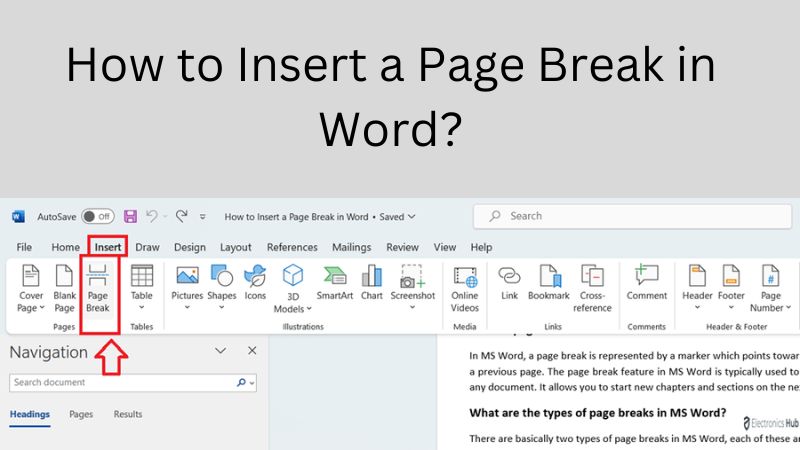Open the Page Number menu
Screen dimensions: 800x450
click(770, 288)
